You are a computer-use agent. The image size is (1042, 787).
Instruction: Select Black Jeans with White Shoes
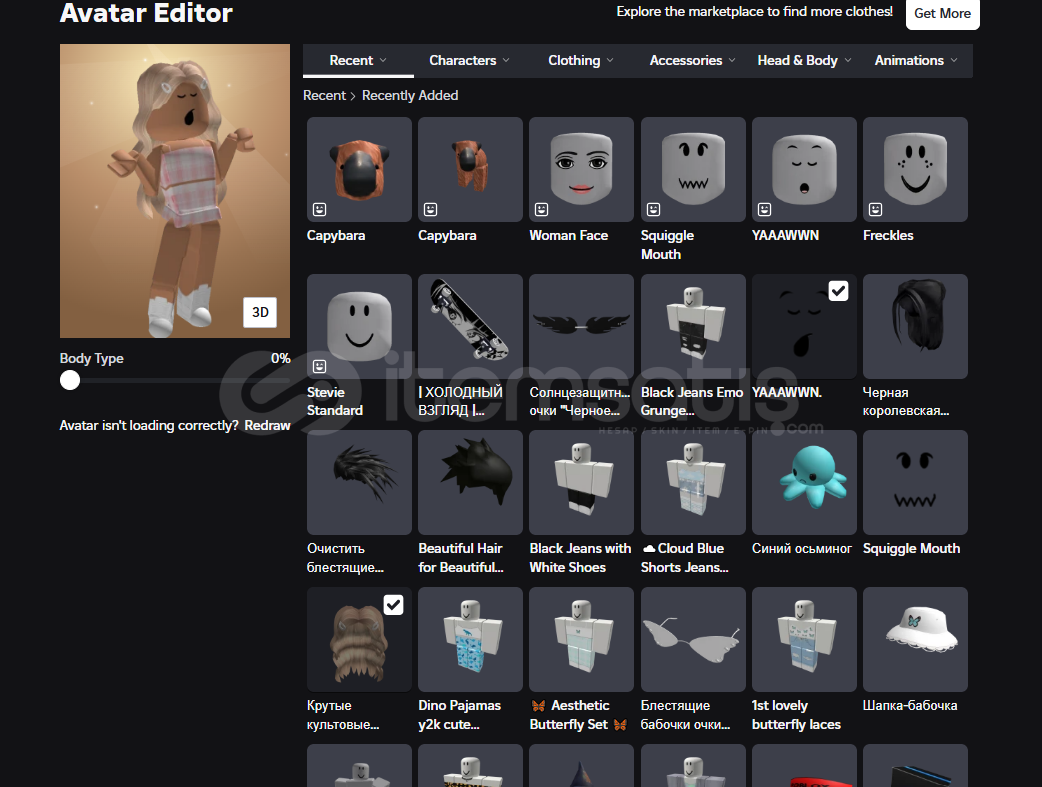pyautogui.click(x=581, y=483)
